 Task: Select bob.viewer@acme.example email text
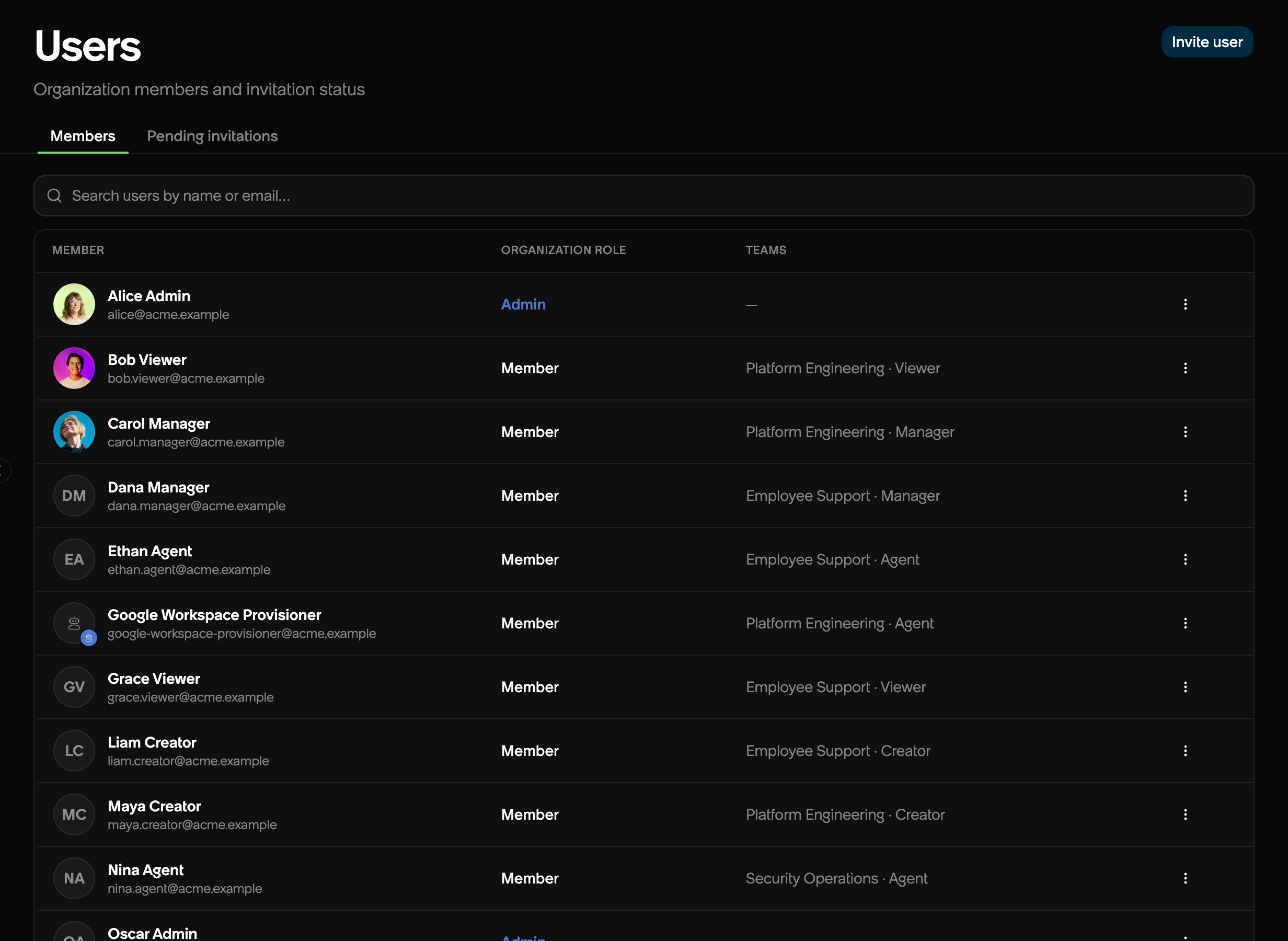186,378
